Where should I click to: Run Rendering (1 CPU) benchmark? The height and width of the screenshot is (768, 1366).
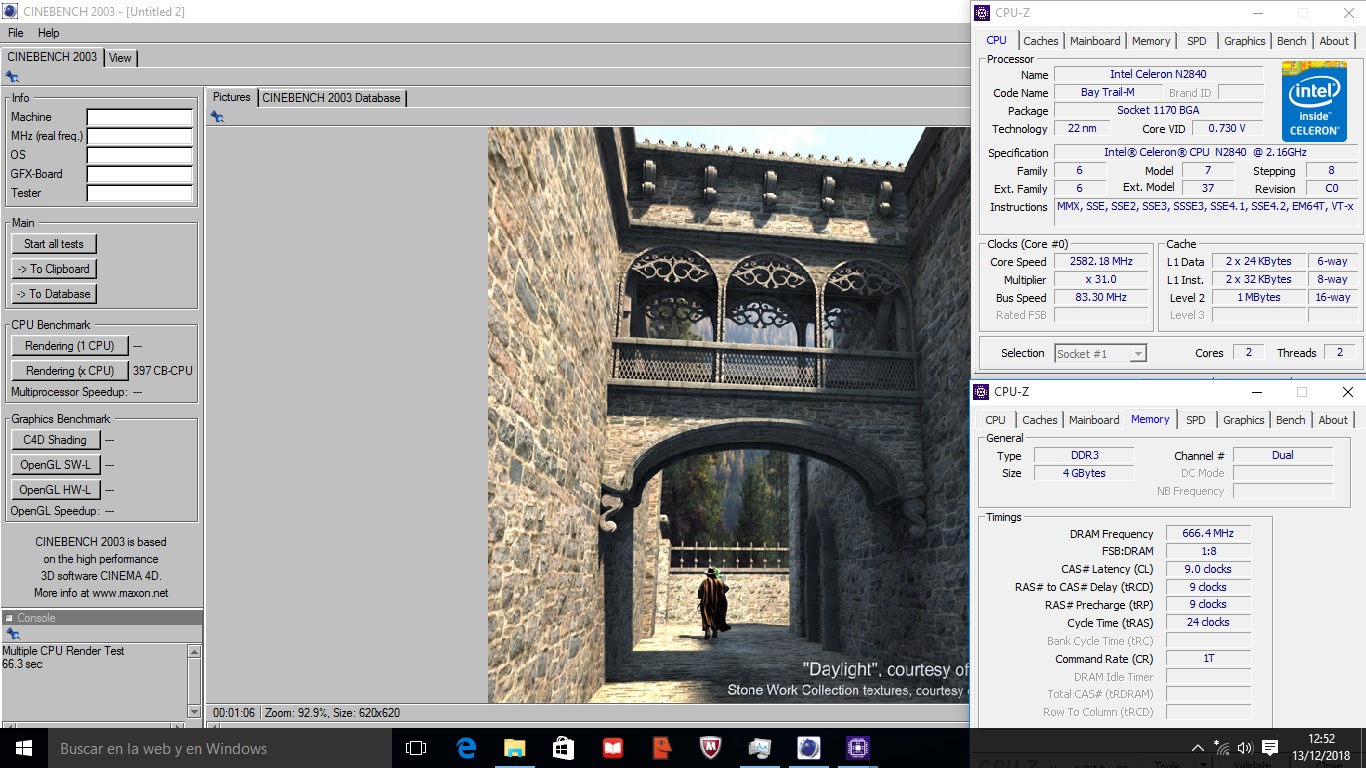[x=70, y=346]
